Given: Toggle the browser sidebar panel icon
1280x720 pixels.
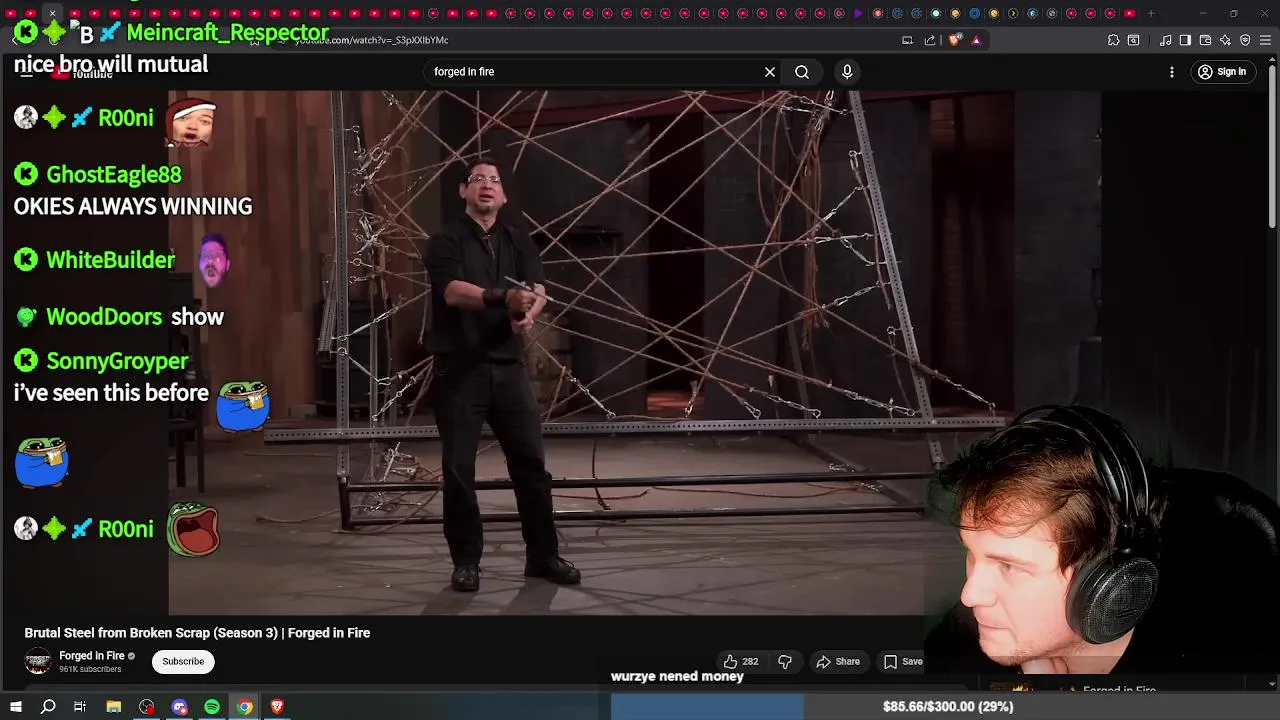Looking at the screenshot, I should click(x=1185, y=40).
